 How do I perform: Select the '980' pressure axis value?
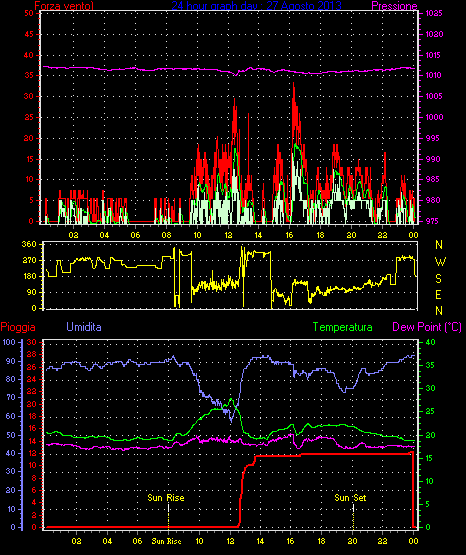(432, 200)
